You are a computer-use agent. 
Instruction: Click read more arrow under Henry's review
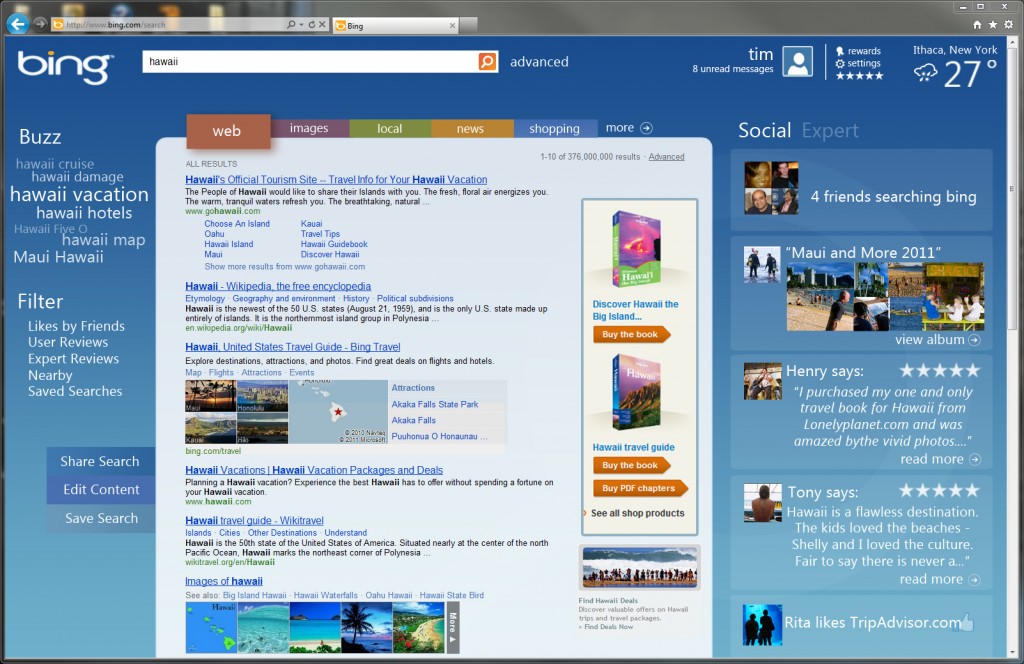pyautogui.click(x=974, y=460)
